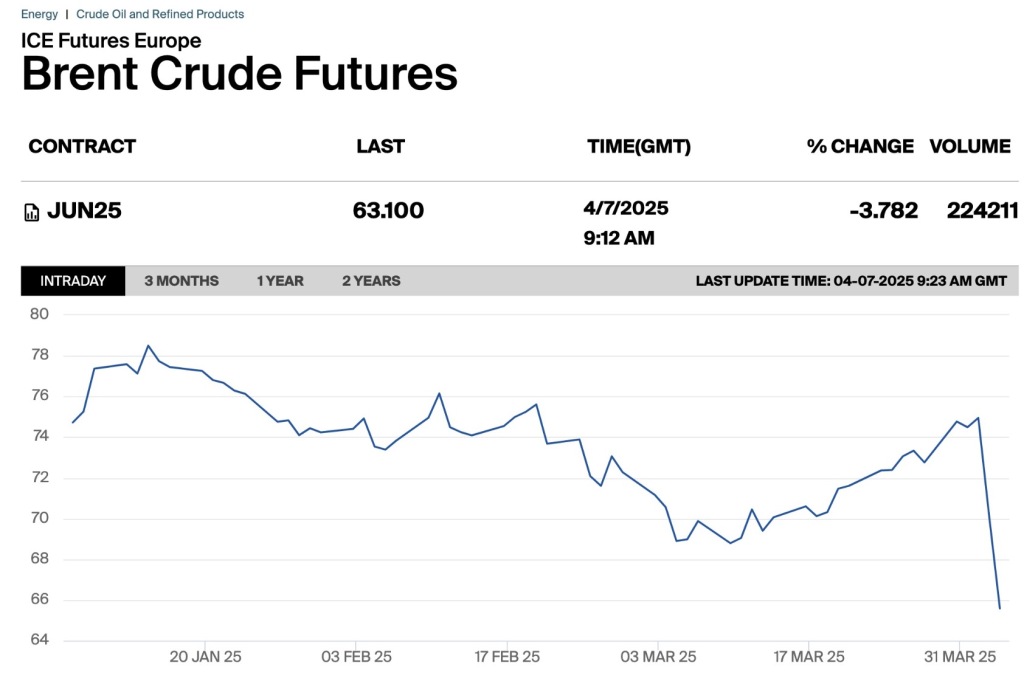Open the Energy breadcrumb link
Image resolution: width=1024 pixels, height=681 pixels.
(39, 14)
